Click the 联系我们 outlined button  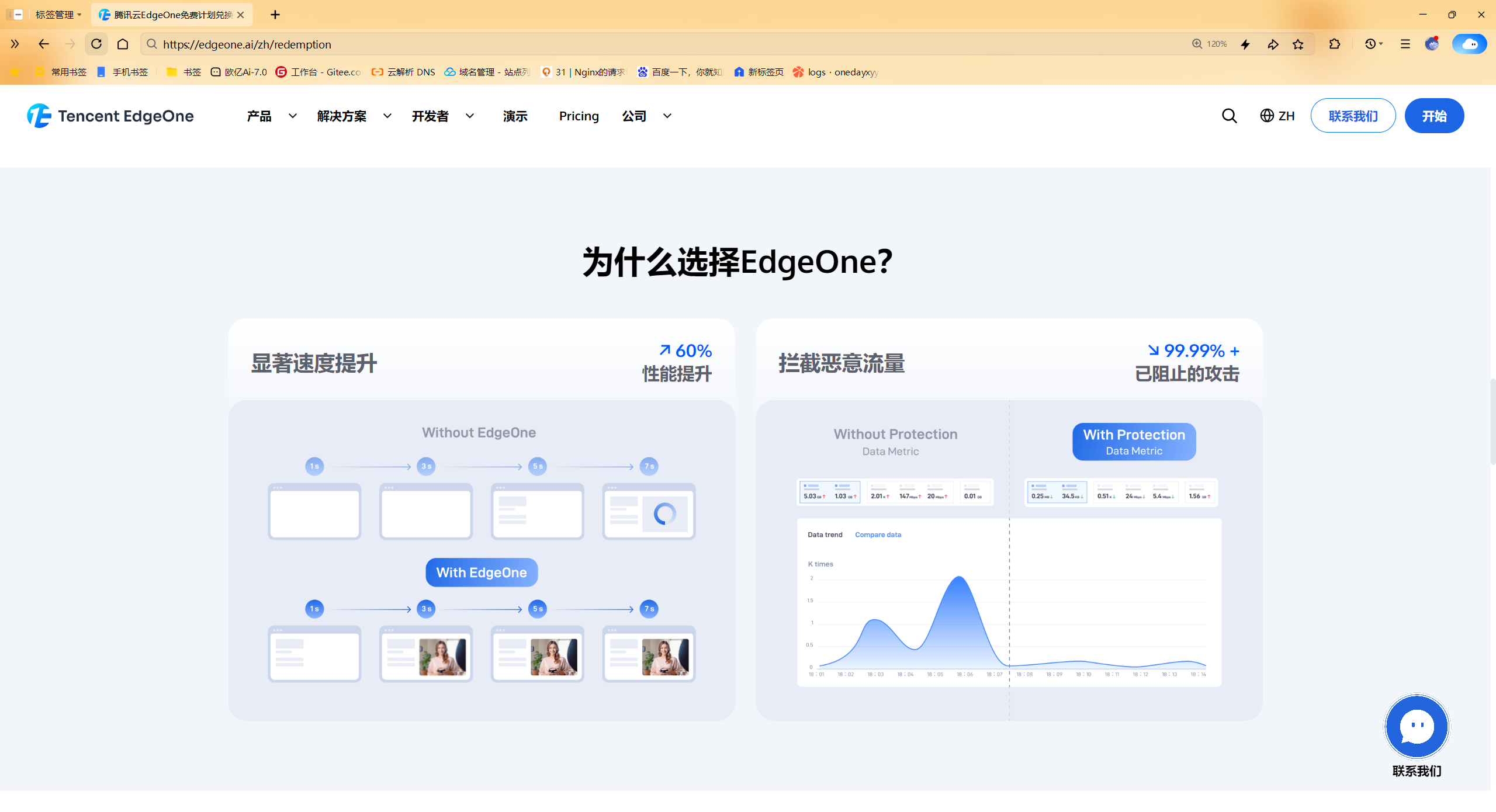click(x=1353, y=116)
